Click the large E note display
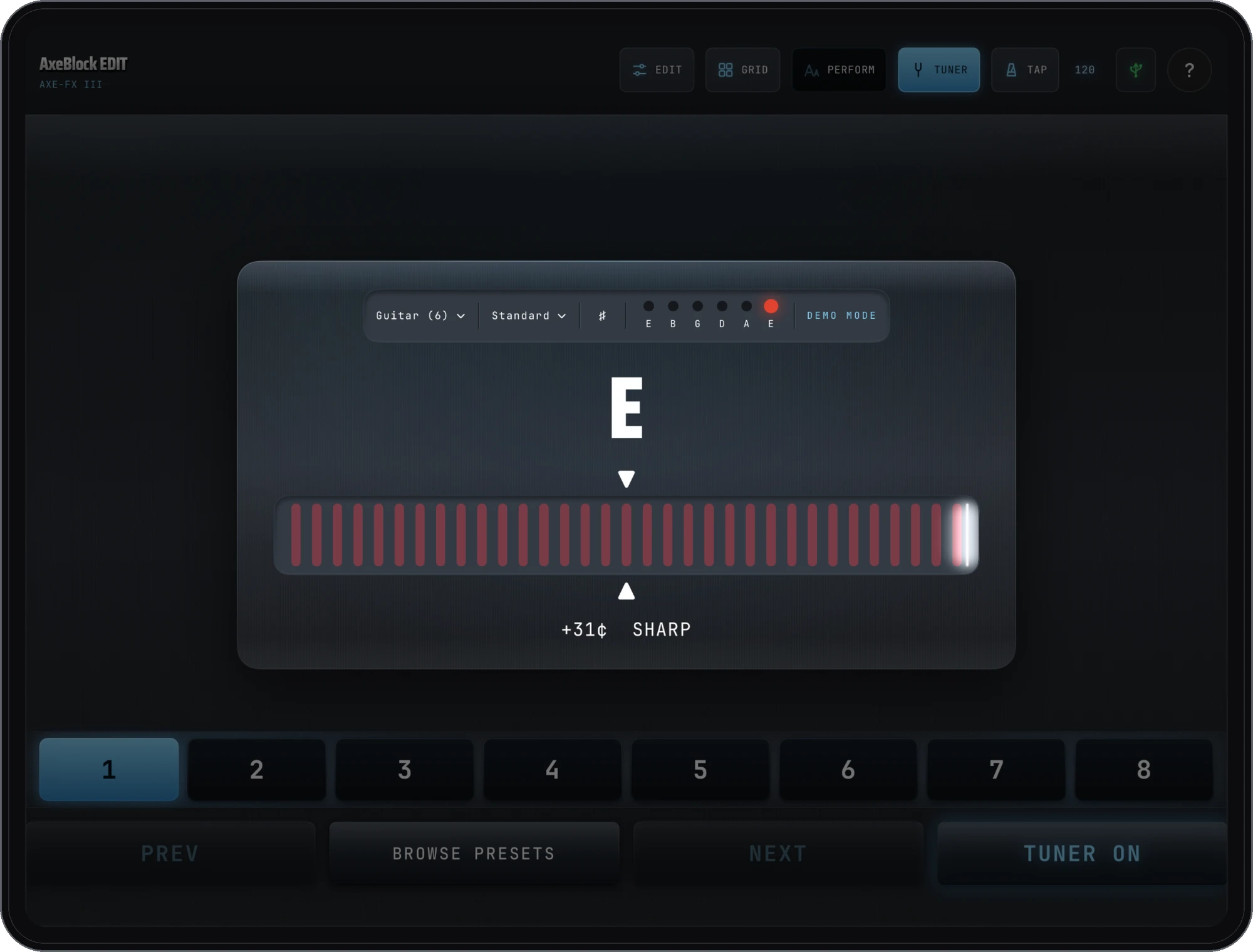The width and height of the screenshot is (1253, 952). point(626,407)
